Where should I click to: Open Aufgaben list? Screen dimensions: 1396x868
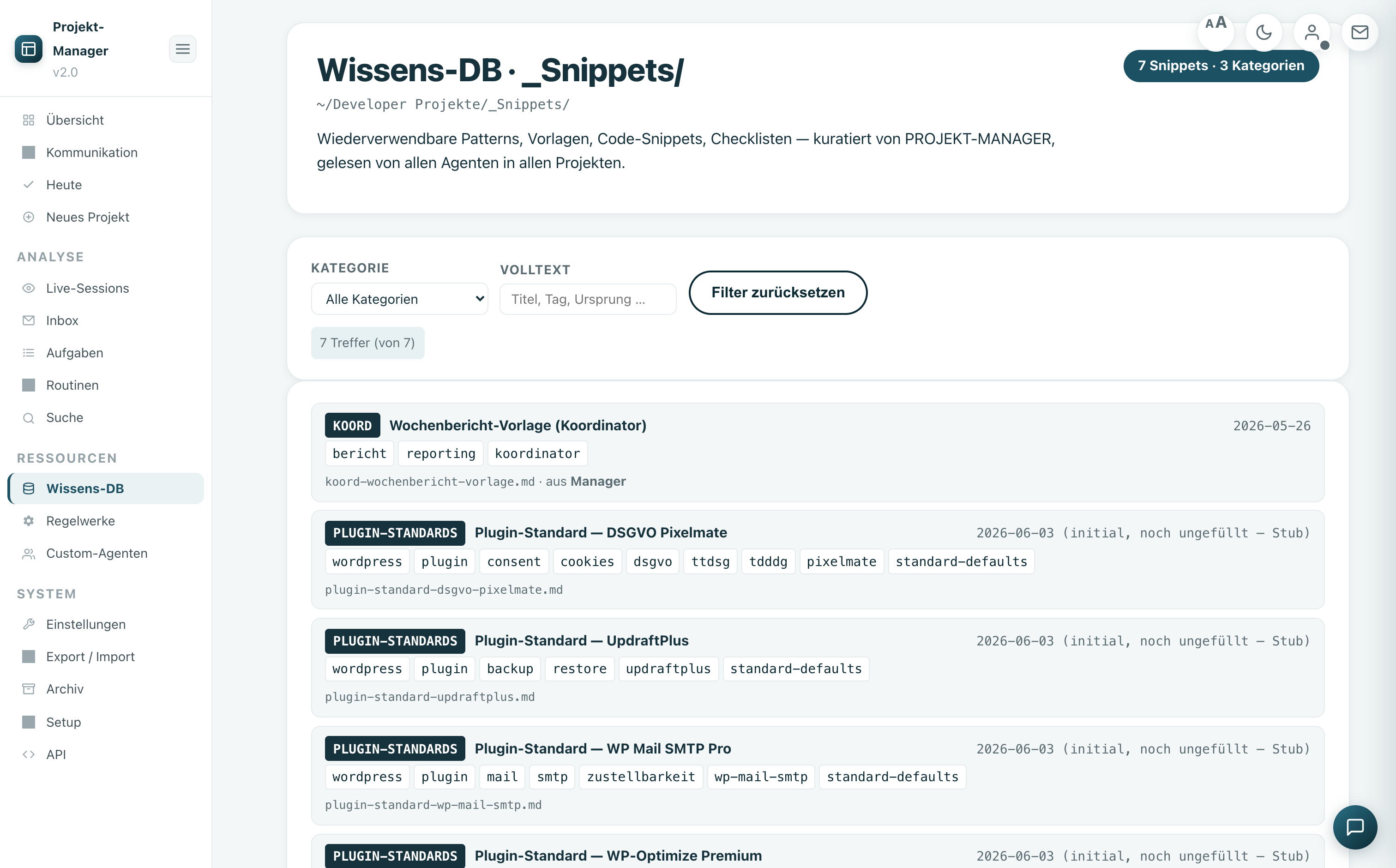(106, 352)
